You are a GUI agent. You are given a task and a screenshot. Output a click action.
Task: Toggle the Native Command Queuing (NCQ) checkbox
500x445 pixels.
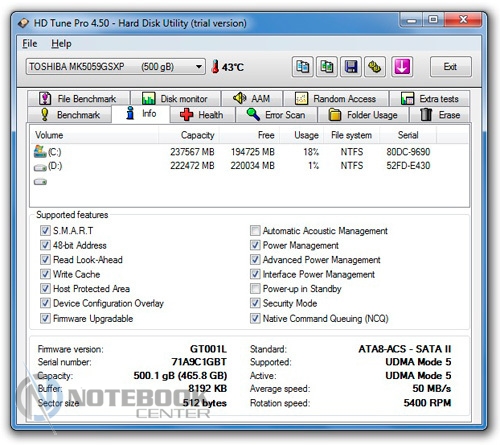click(255, 318)
